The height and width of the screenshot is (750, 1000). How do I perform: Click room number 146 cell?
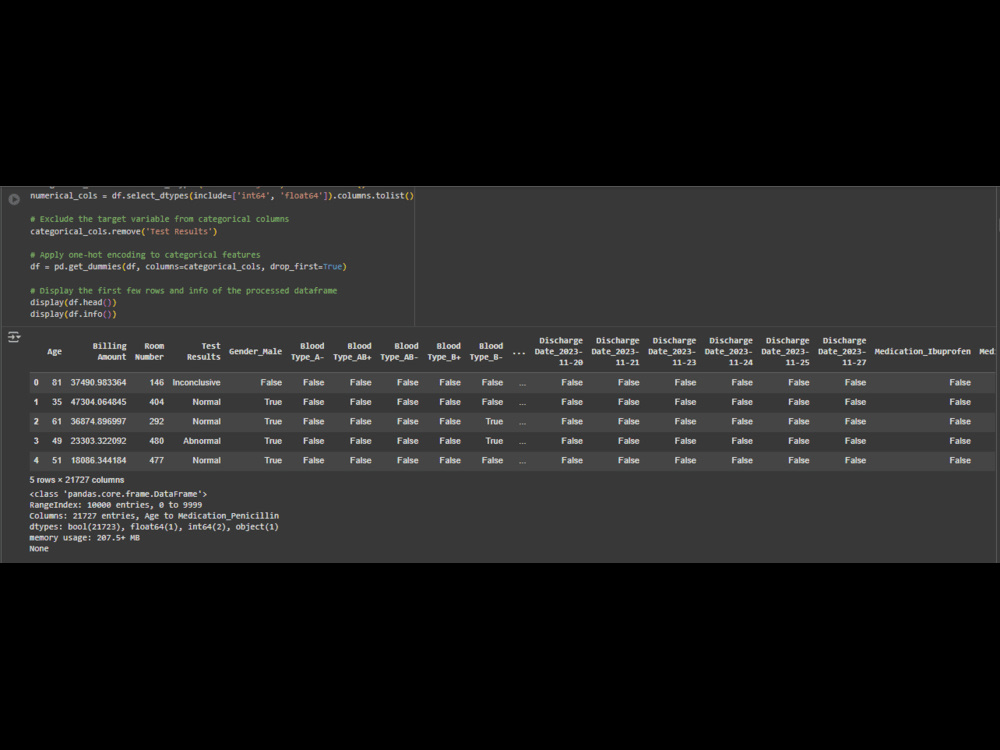(x=157, y=383)
